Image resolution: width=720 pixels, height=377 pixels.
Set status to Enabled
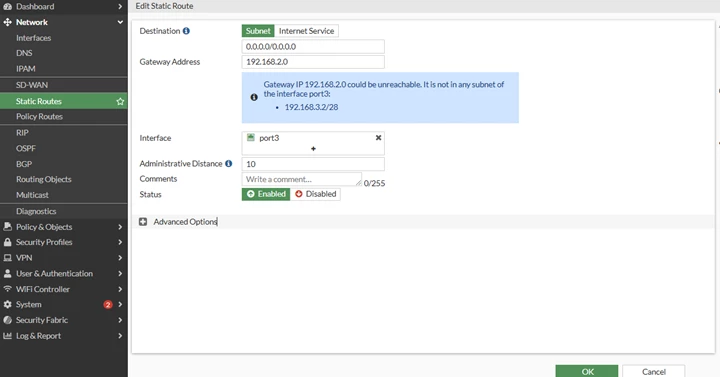tap(266, 194)
